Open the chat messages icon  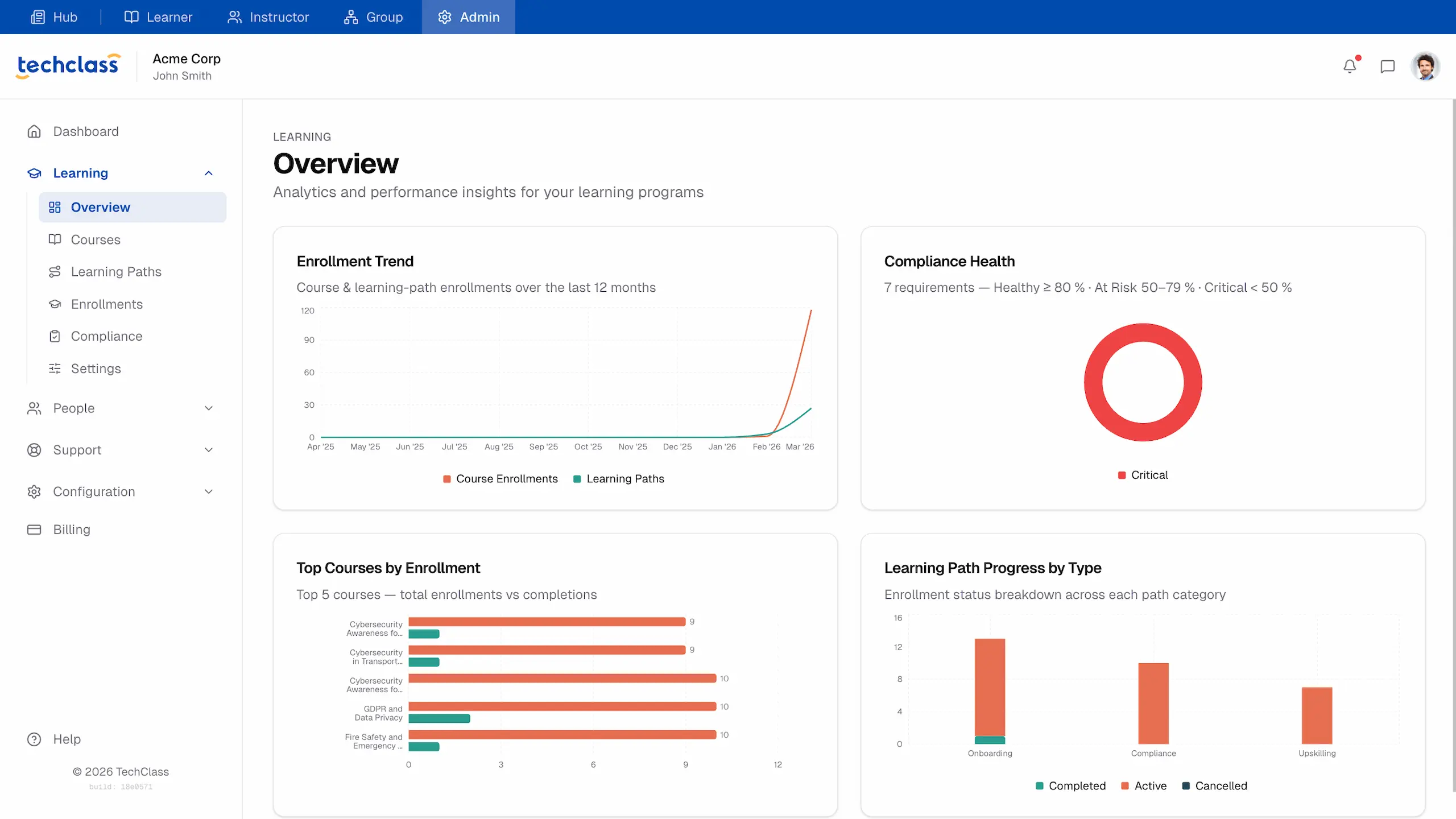1387,65
